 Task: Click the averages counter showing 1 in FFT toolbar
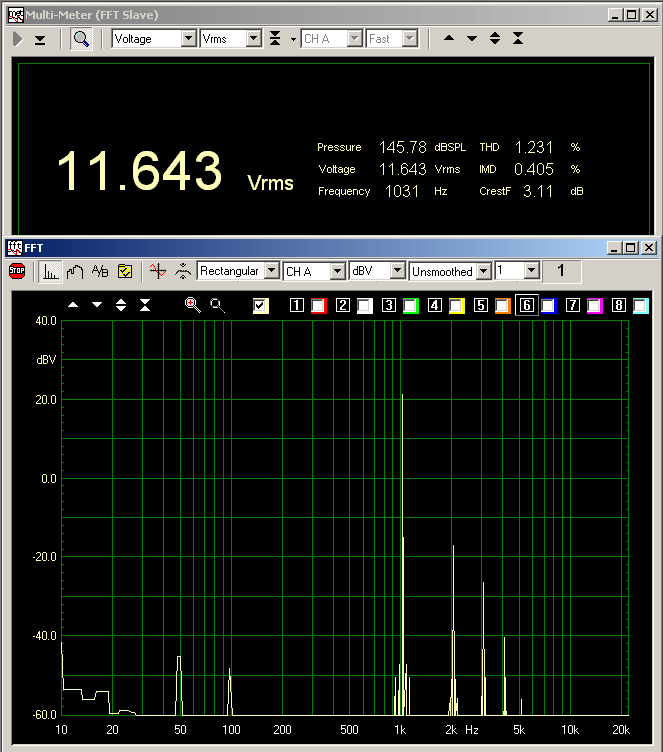coord(561,271)
